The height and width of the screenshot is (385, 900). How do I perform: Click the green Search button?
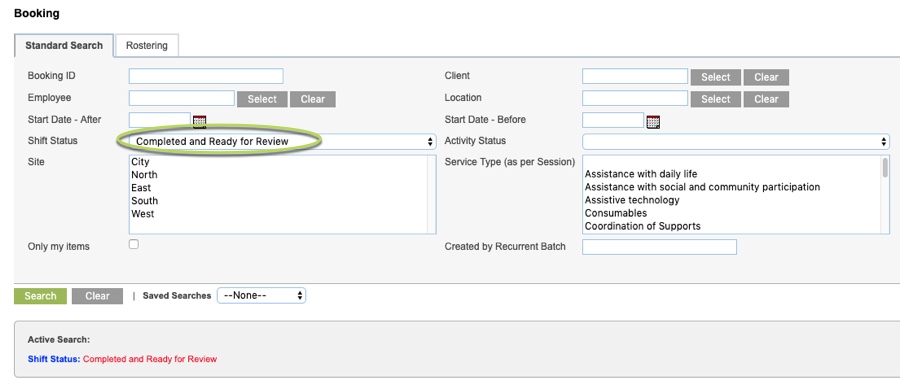tap(40, 296)
